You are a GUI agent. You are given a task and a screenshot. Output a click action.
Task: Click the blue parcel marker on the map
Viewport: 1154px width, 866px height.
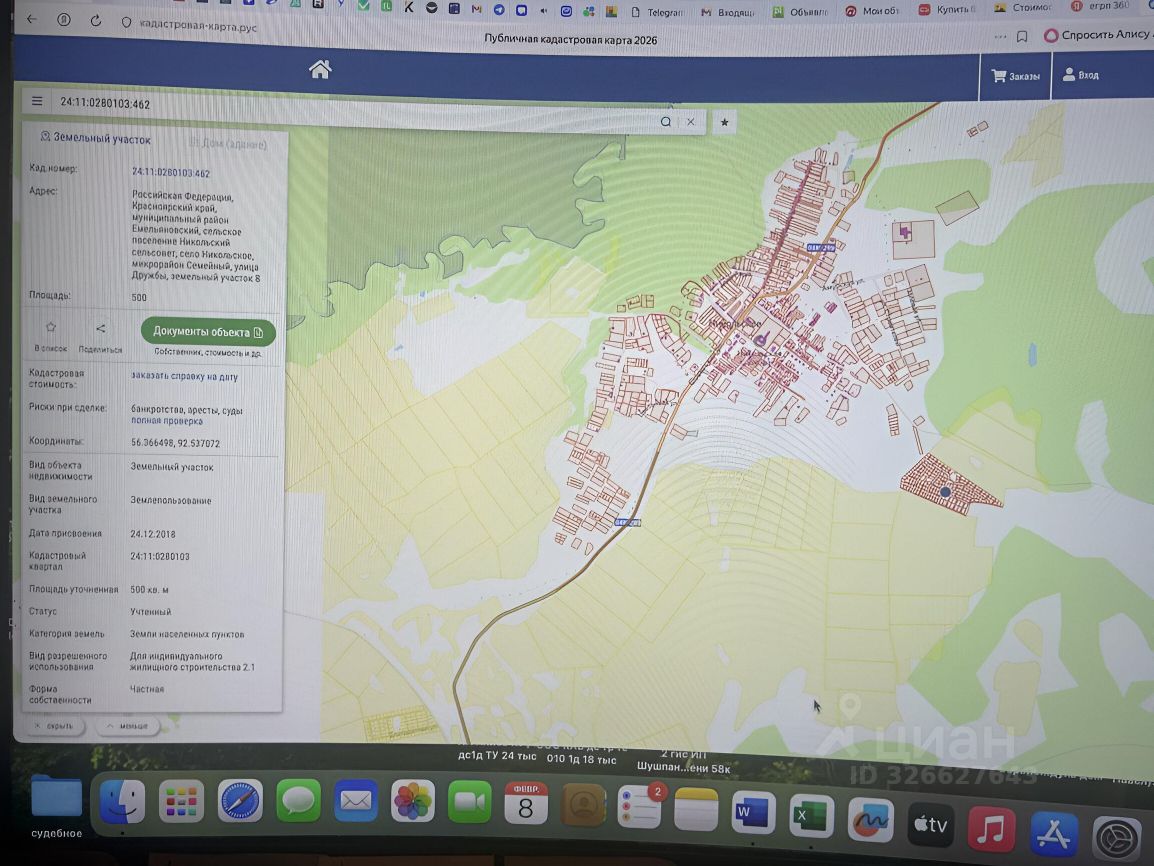tap(945, 491)
